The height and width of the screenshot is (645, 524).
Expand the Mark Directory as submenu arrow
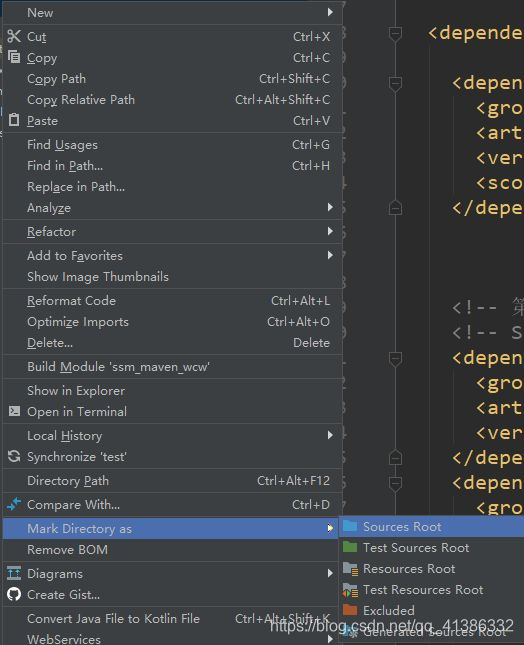point(330,528)
